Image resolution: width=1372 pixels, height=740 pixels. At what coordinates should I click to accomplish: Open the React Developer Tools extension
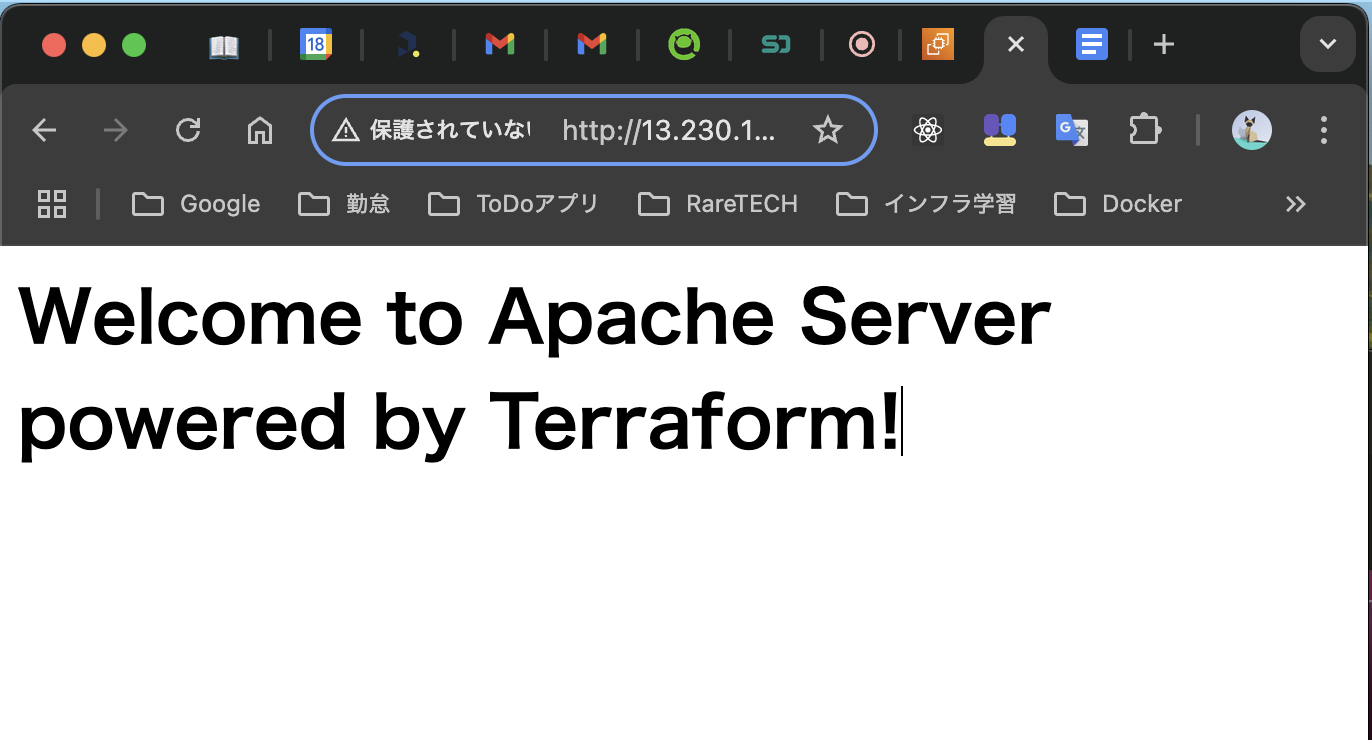click(929, 130)
